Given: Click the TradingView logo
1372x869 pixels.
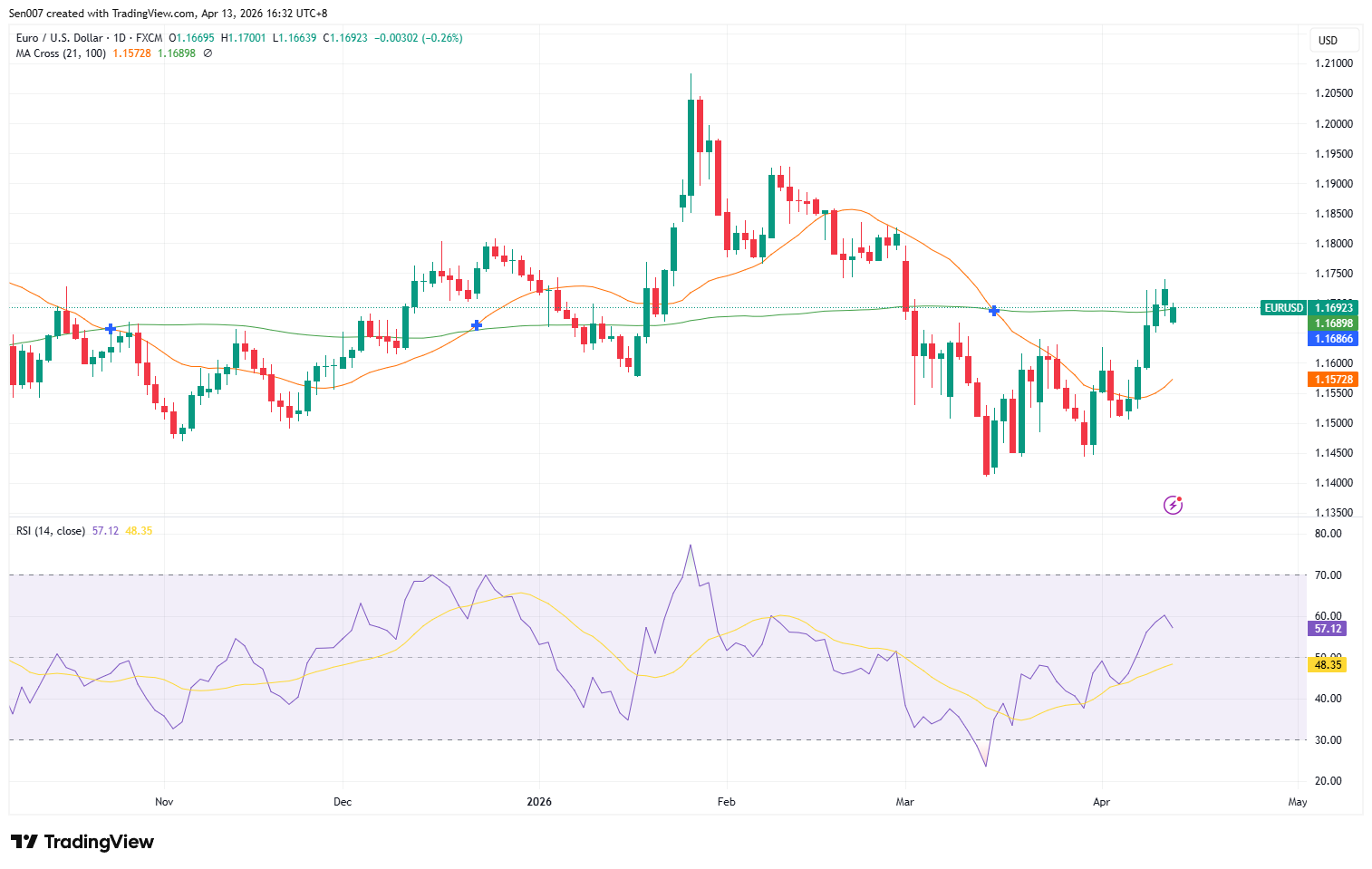Looking at the screenshot, I should coord(82,842).
